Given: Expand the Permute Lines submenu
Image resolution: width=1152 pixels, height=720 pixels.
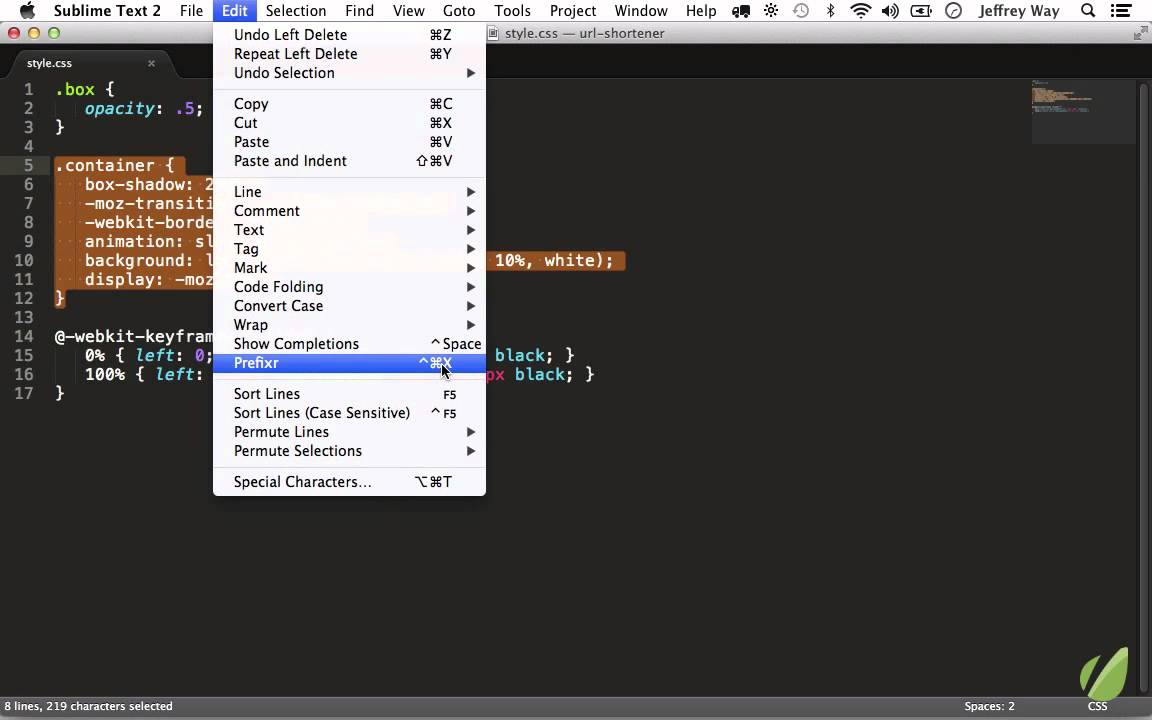Looking at the screenshot, I should coord(349,432).
